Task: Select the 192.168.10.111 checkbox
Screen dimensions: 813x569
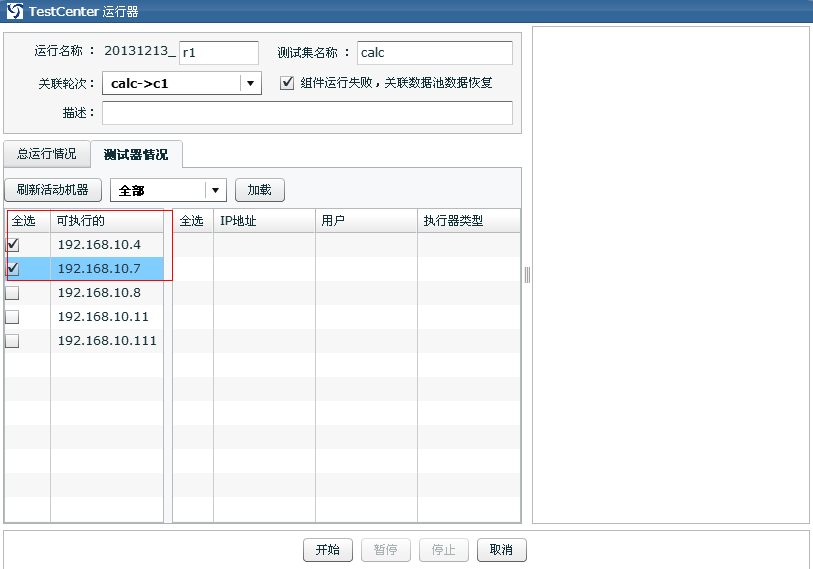Action: point(13,341)
